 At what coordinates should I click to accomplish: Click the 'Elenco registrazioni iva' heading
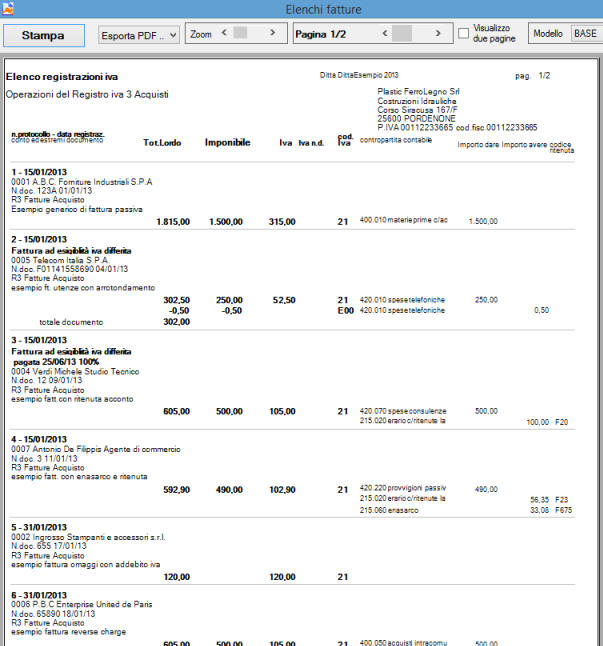62,77
